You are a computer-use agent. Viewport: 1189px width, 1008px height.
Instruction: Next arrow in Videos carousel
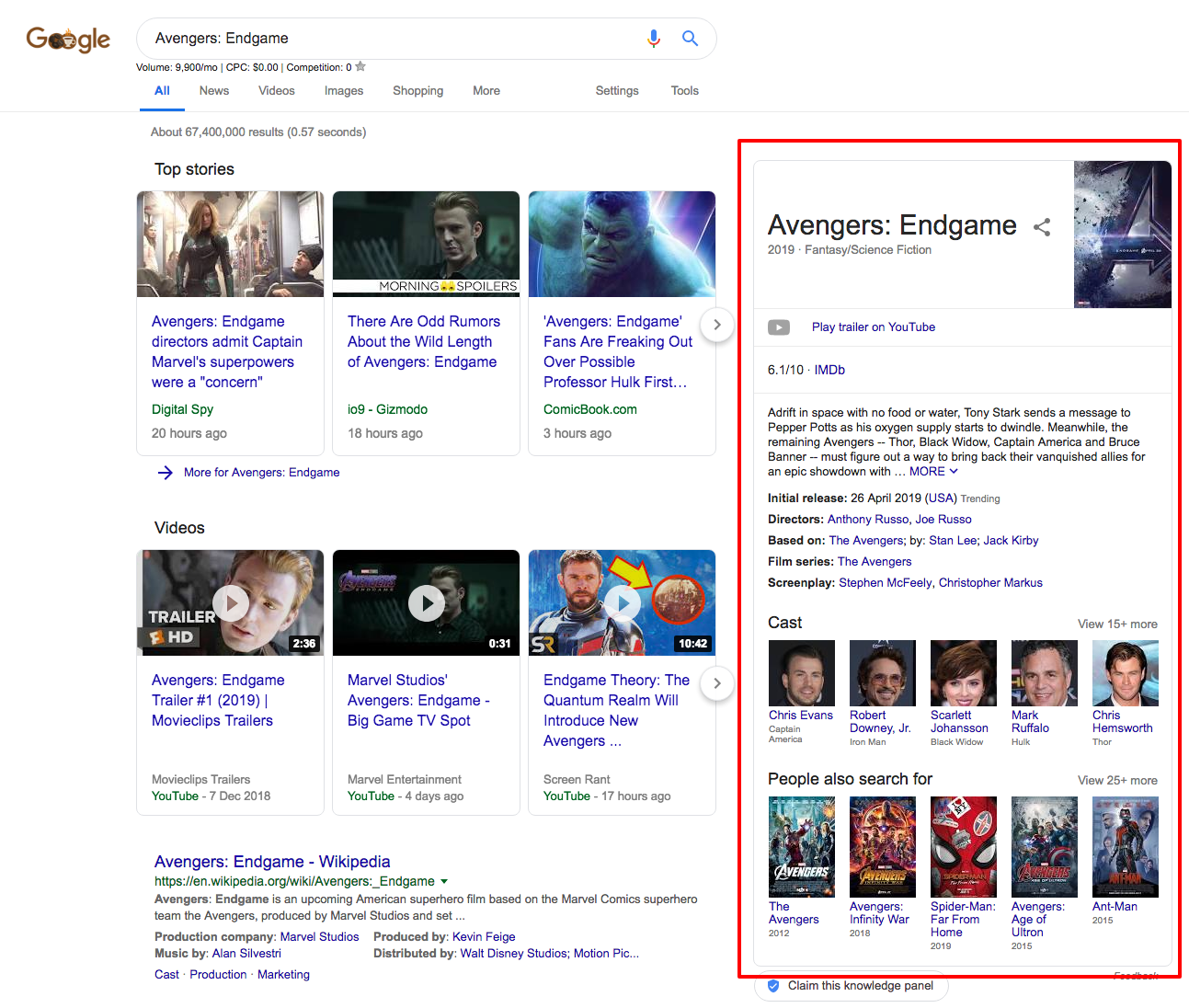pyautogui.click(x=717, y=682)
